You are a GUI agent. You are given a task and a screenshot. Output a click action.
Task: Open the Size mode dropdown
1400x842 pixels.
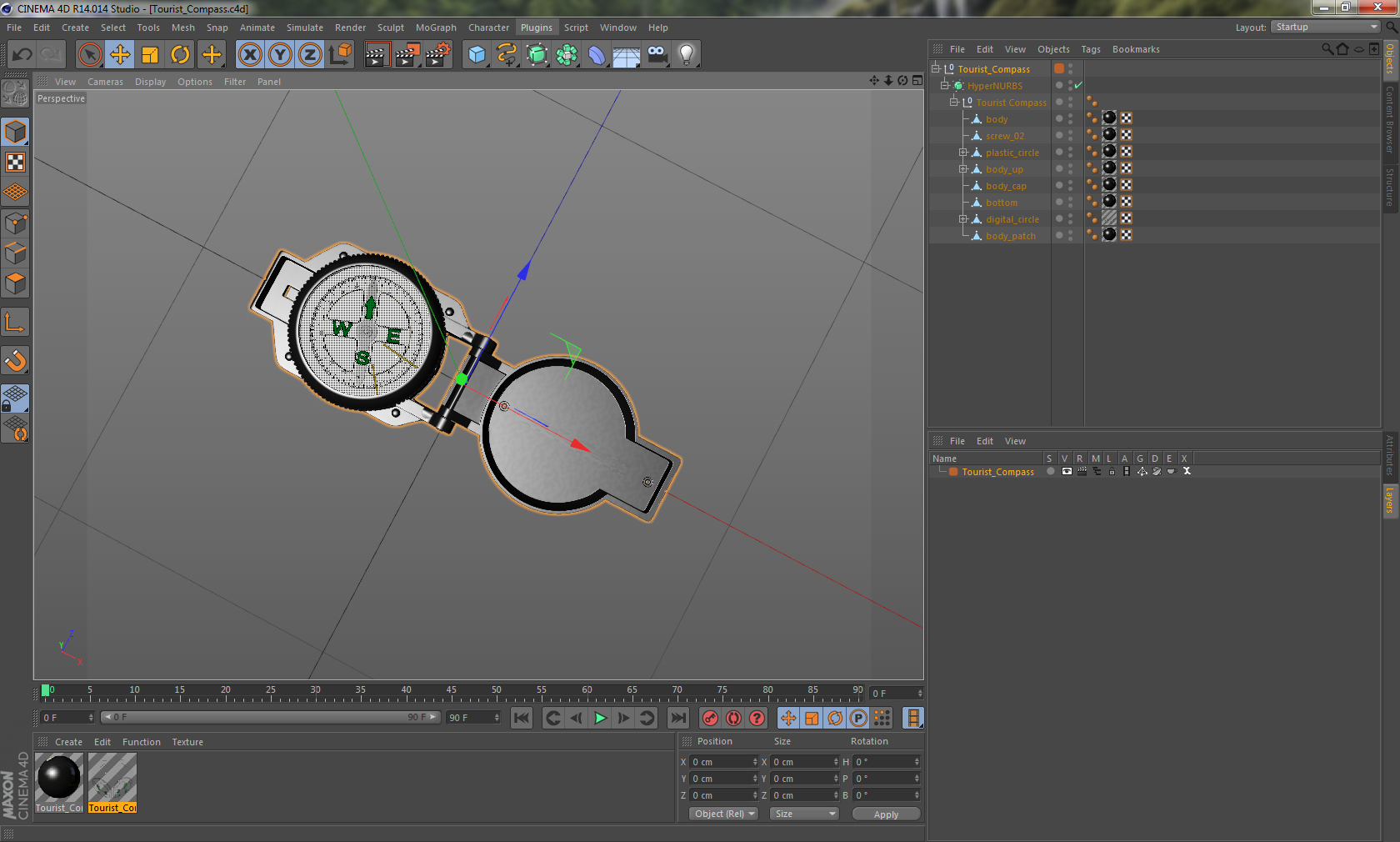pos(804,814)
